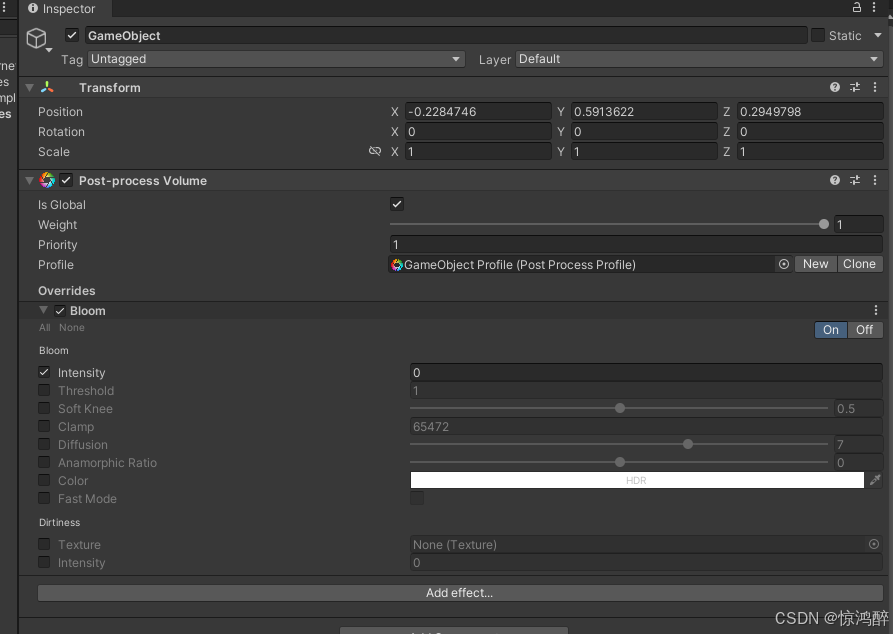Click the Priority value field
This screenshot has width=893, height=634.
click(x=636, y=245)
